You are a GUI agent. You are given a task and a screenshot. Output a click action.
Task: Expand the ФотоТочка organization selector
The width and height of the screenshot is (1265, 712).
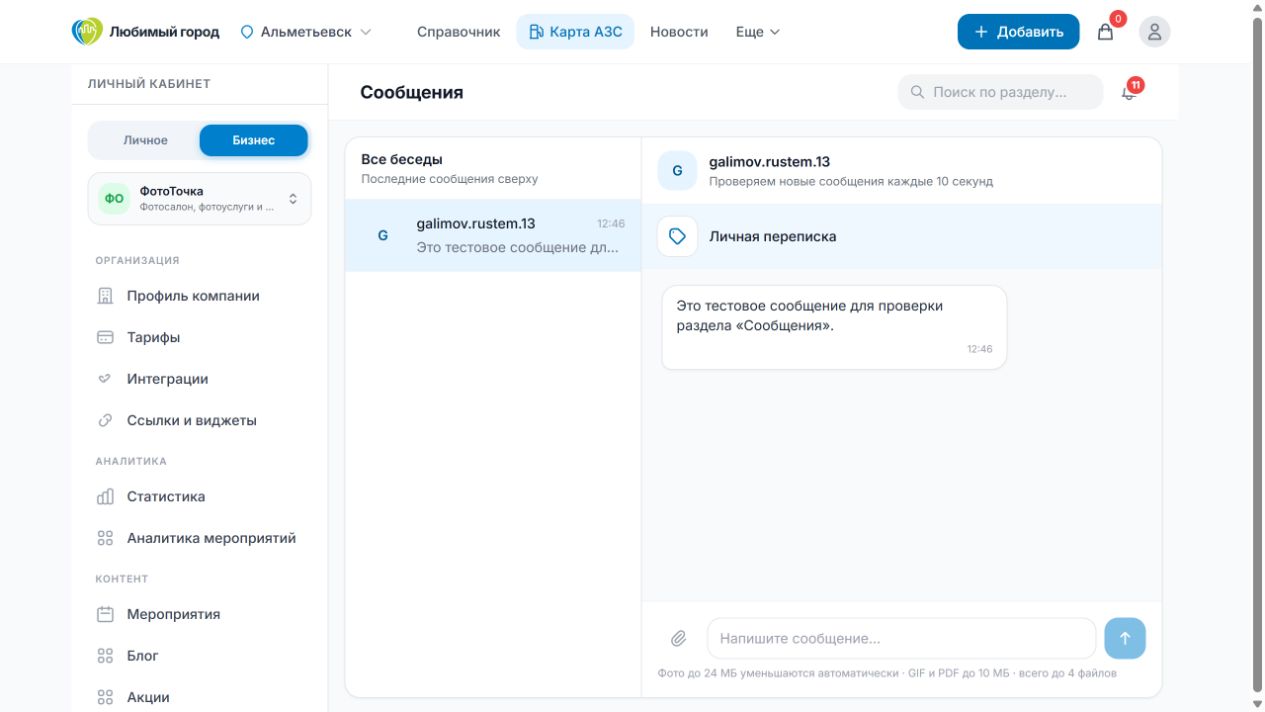pyautogui.click(x=200, y=198)
